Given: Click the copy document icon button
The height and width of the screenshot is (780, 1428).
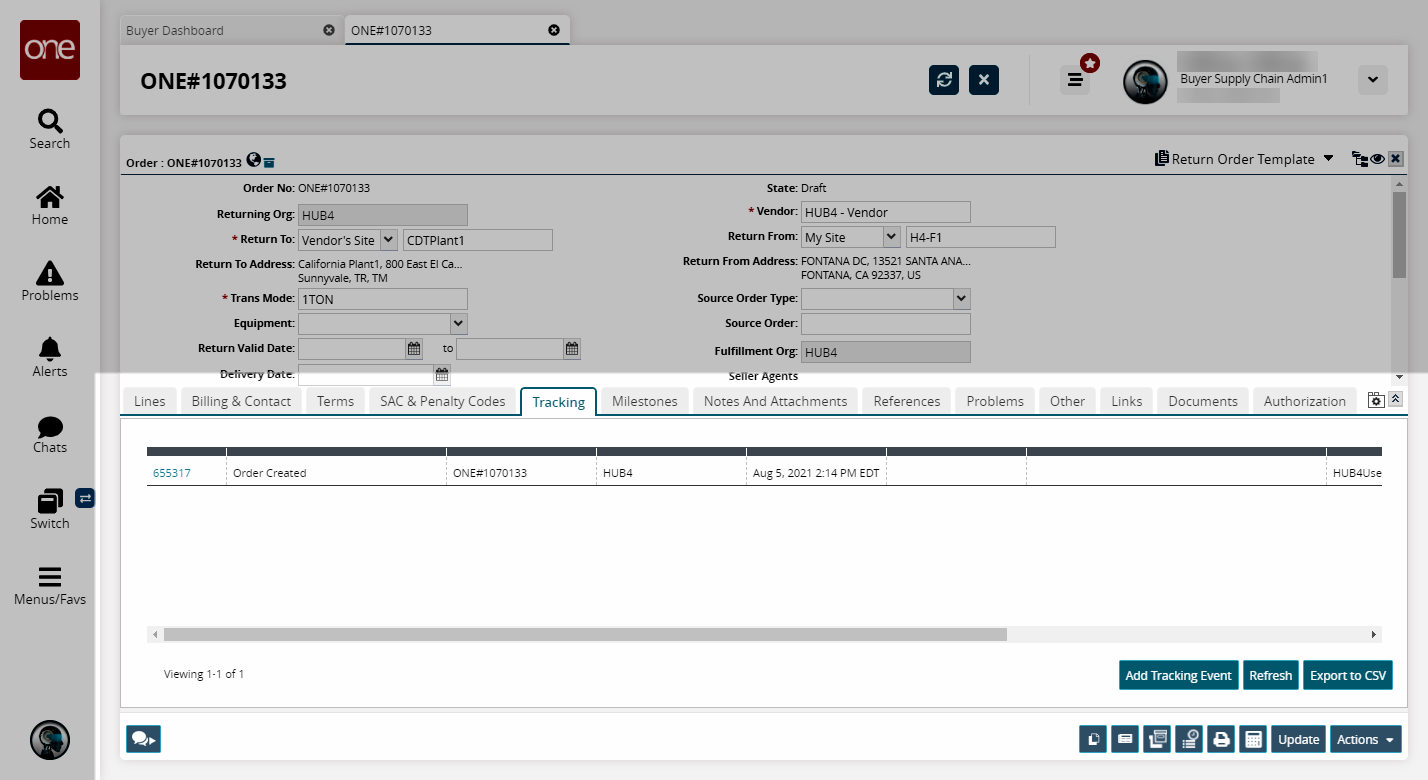Looking at the screenshot, I should [x=1093, y=740].
